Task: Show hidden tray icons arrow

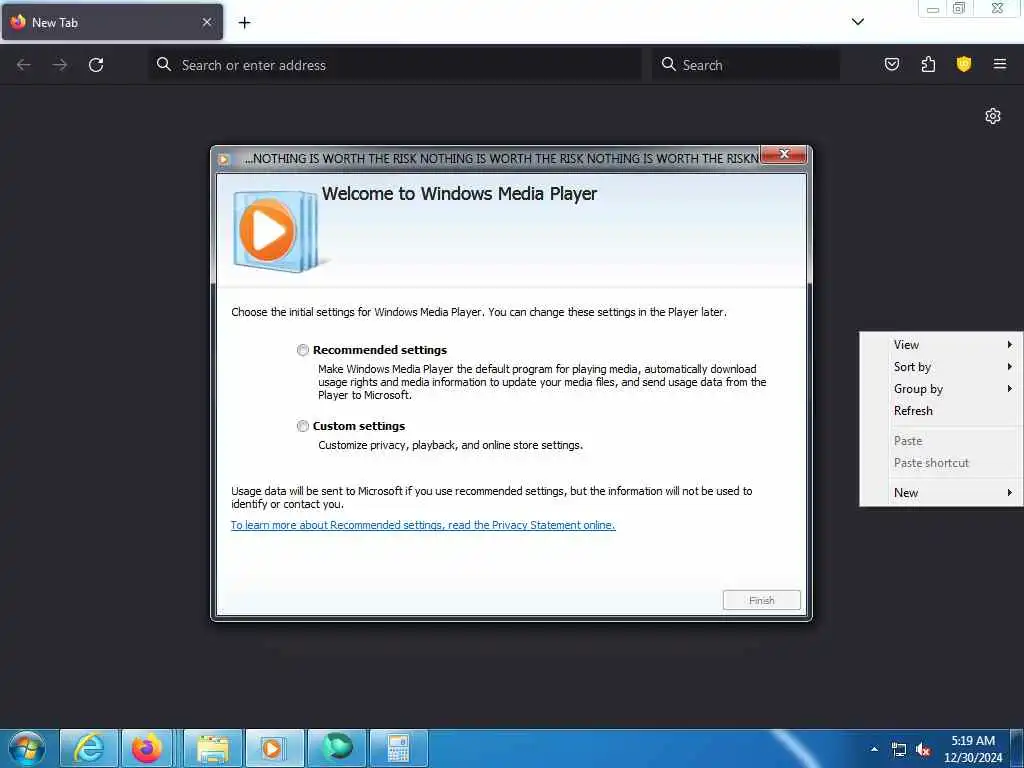Action: [x=874, y=749]
